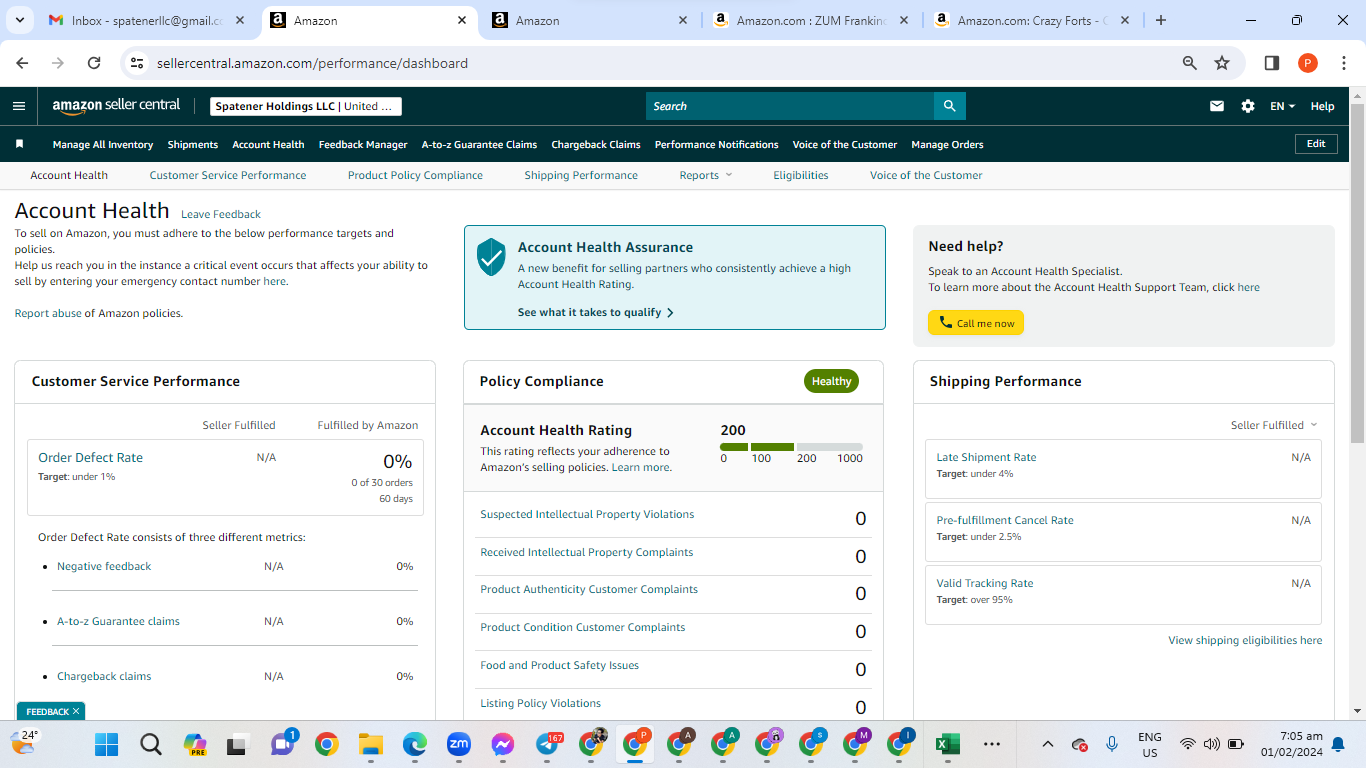The image size is (1366, 768).
Task: Open the Zoom app from the taskbar
Action: pyautogui.click(x=459, y=744)
